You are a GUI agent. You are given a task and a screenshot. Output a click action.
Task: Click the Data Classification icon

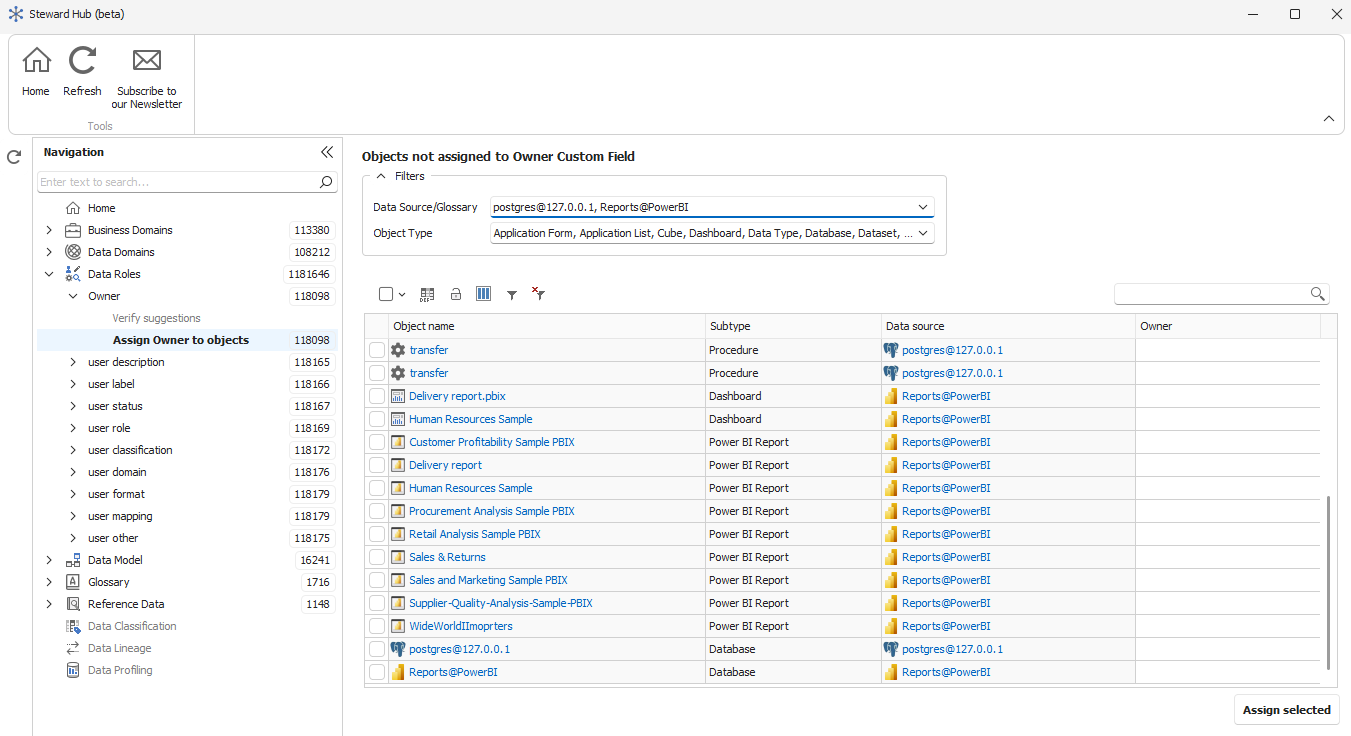tap(73, 626)
